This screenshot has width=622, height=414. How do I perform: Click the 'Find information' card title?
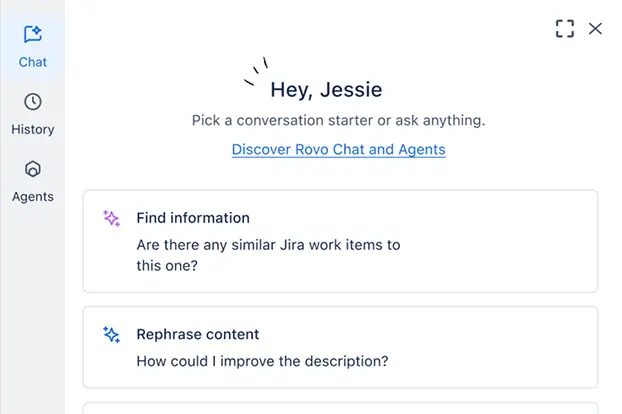tap(193, 218)
